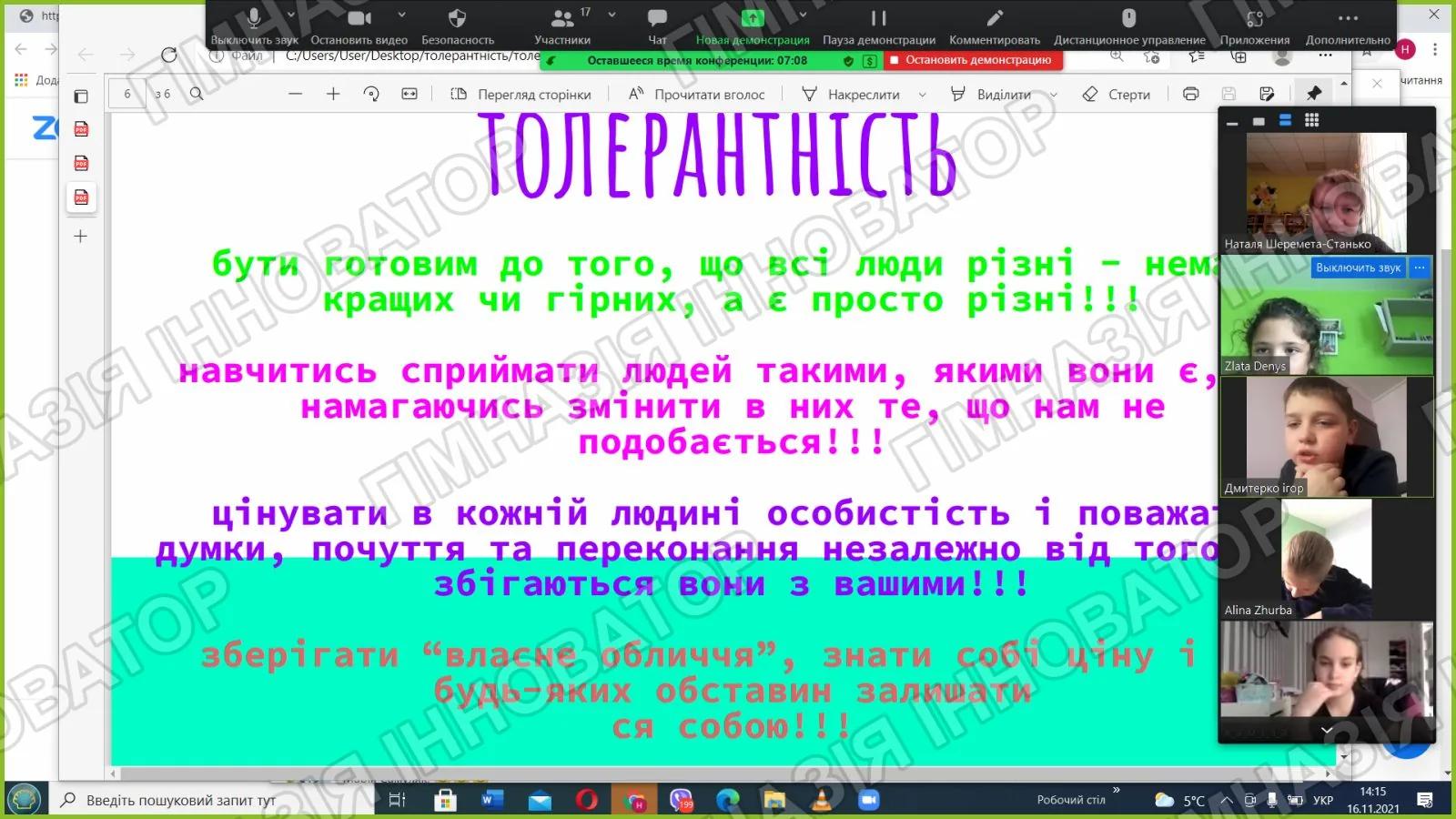This screenshot has width=1456, height=819.
Task: Open Zoom from taskbar
Action: point(869,800)
